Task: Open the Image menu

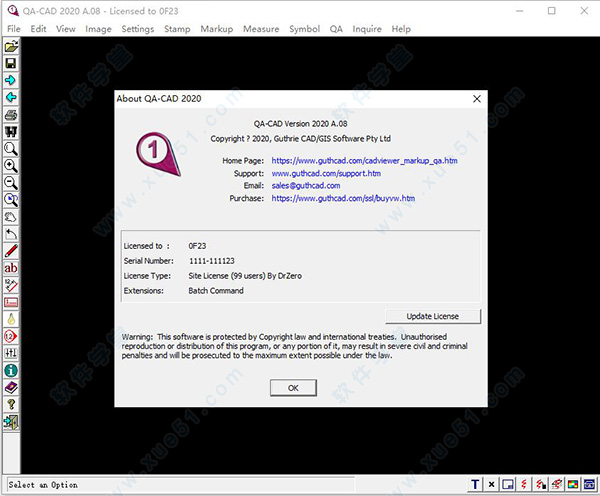Action: pos(98,29)
